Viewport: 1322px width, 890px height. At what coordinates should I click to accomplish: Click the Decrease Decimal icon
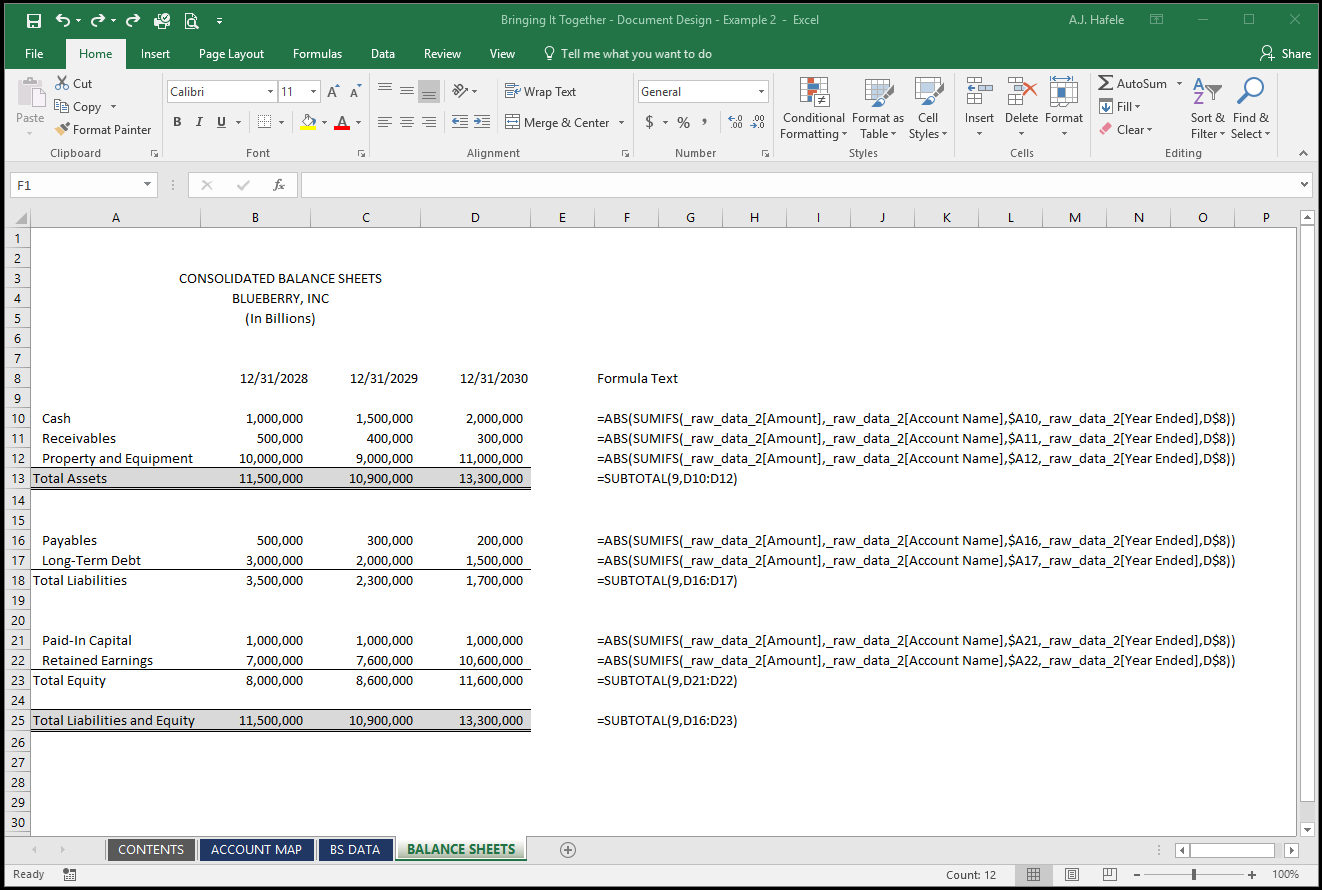(x=758, y=122)
